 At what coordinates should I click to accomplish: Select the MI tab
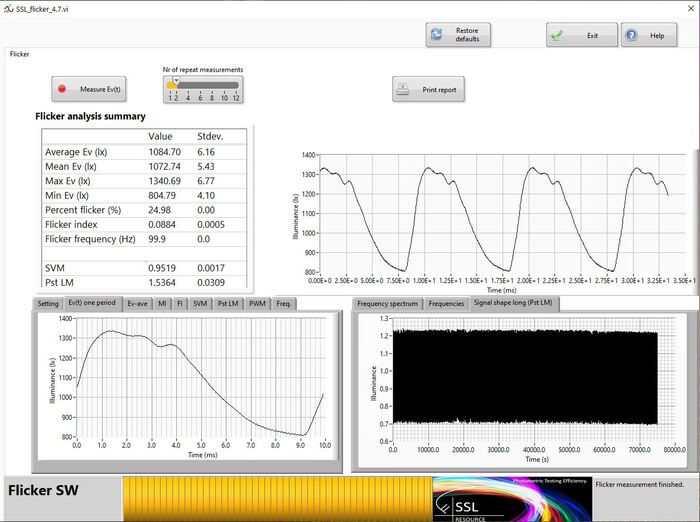162,303
